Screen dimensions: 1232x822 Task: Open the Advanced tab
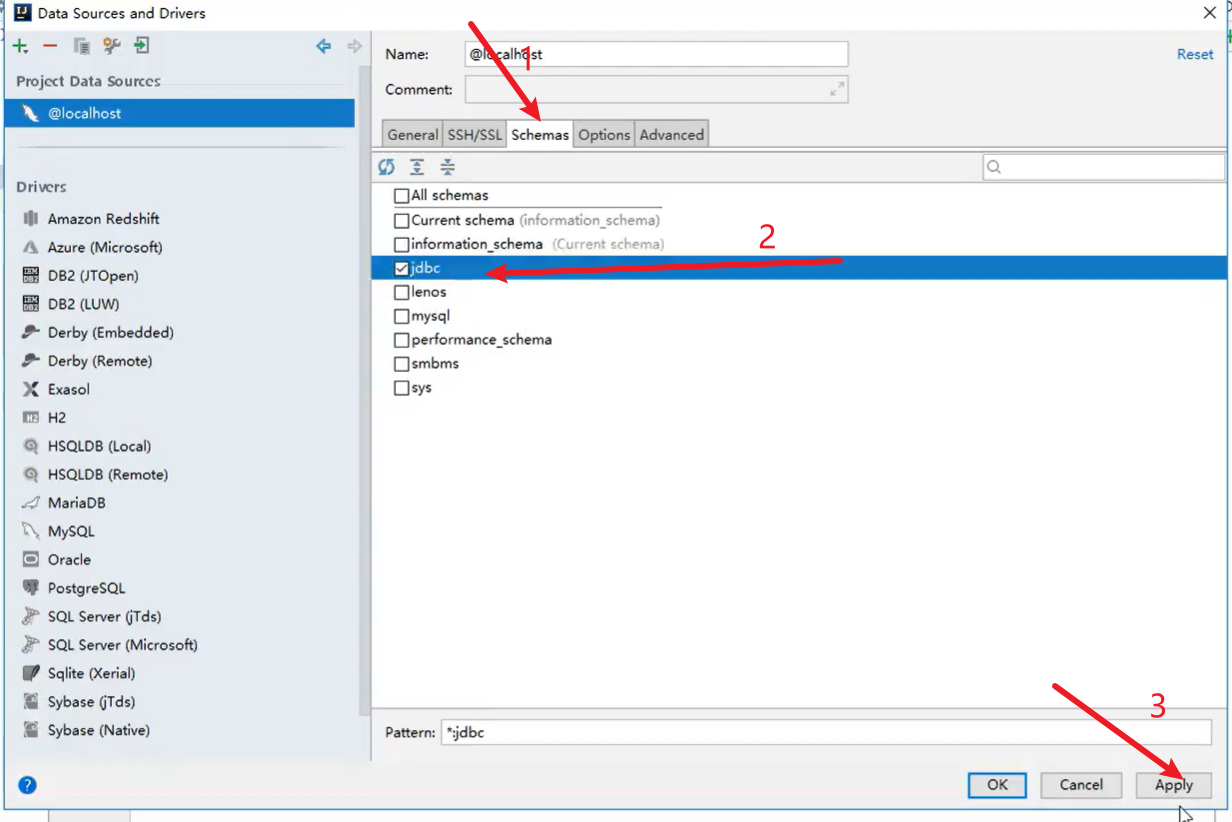click(x=672, y=135)
